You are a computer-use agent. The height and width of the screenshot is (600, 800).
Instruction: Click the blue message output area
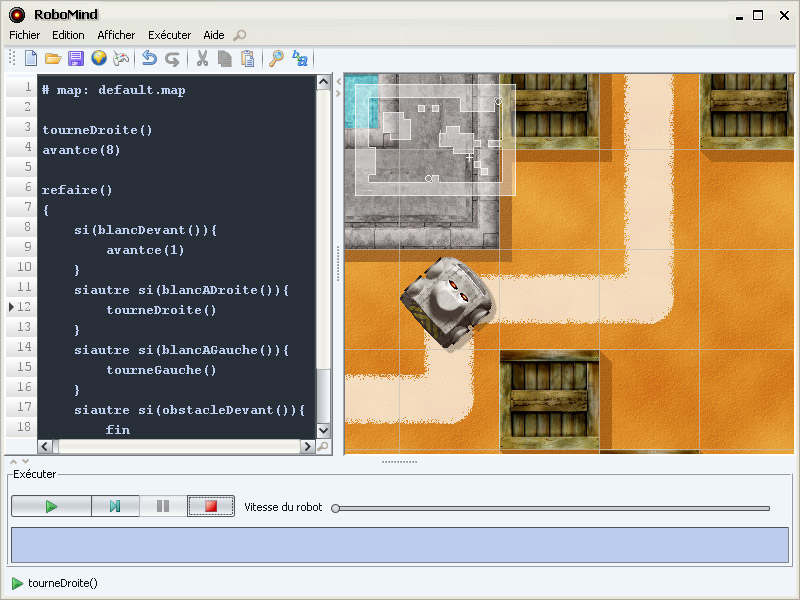tap(400, 545)
